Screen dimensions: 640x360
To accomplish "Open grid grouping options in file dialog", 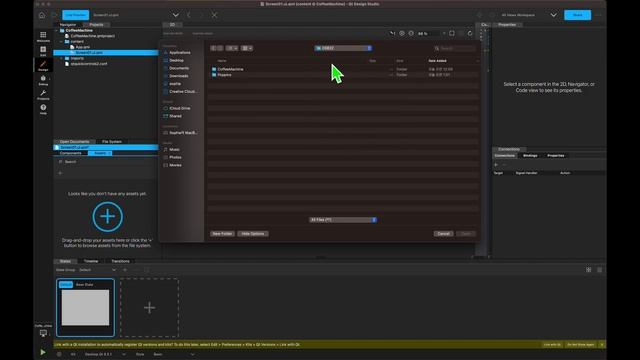I will [247, 48].
